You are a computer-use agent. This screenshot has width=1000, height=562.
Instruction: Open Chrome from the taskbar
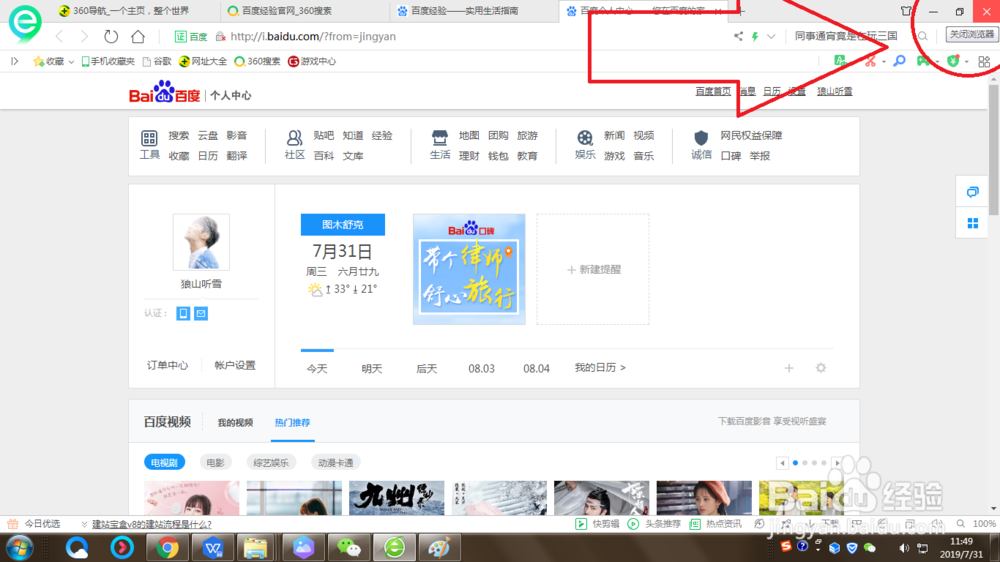tap(167, 548)
